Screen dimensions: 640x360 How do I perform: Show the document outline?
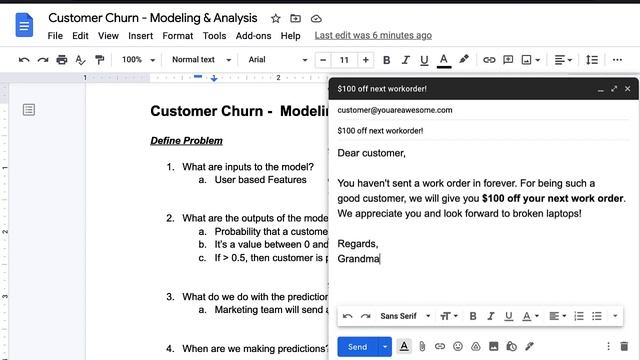click(x=29, y=109)
